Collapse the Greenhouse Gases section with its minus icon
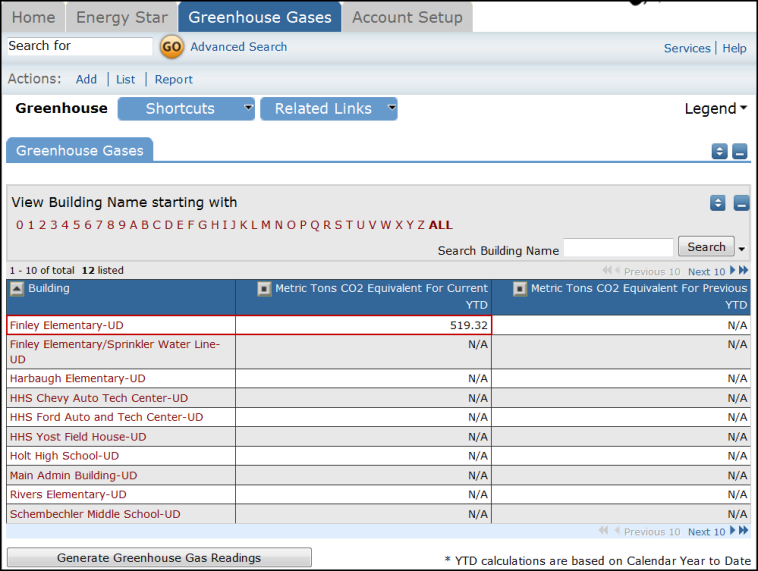Screen dimensions: 758x571 tap(740, 151)
